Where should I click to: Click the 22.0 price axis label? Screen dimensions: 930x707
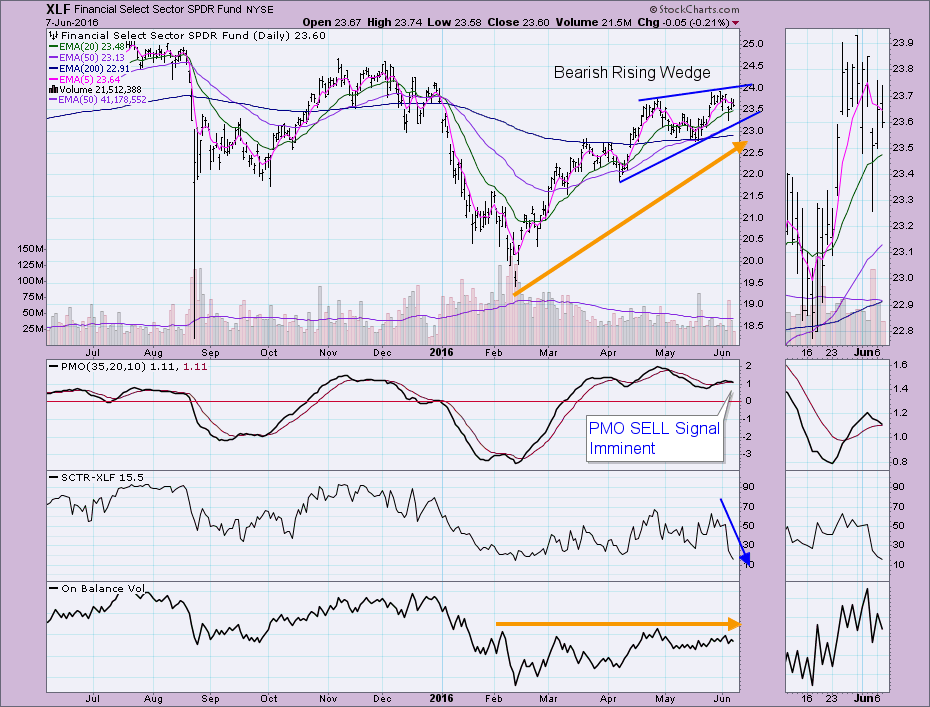click(753, 174)
